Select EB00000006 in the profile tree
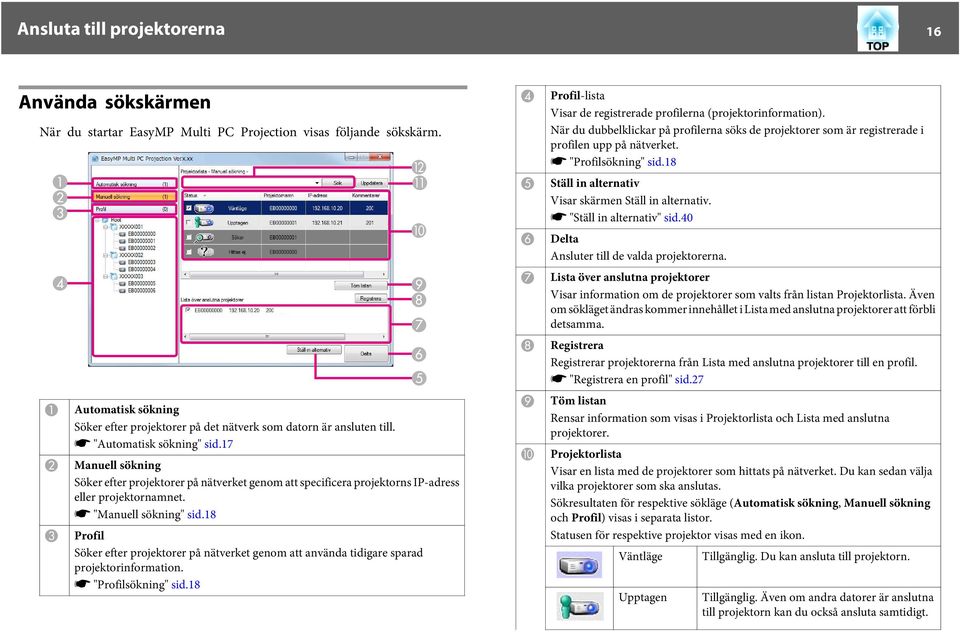This screenshot has width=960, height=632. point(141,291)
